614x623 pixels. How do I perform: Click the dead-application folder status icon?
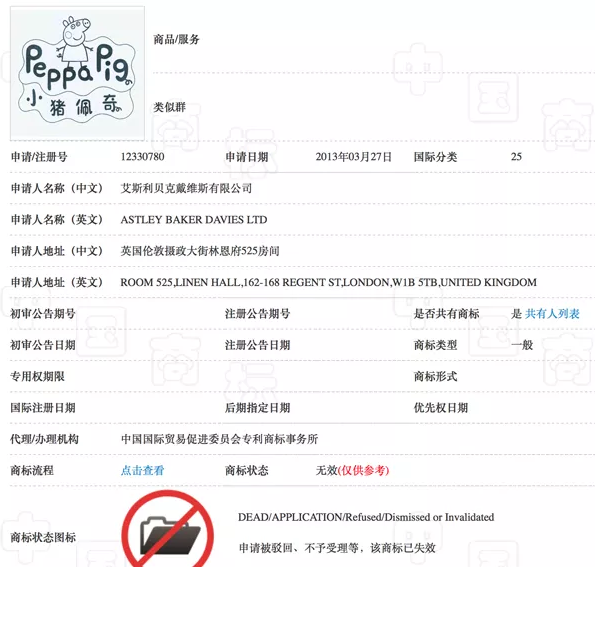168,529
